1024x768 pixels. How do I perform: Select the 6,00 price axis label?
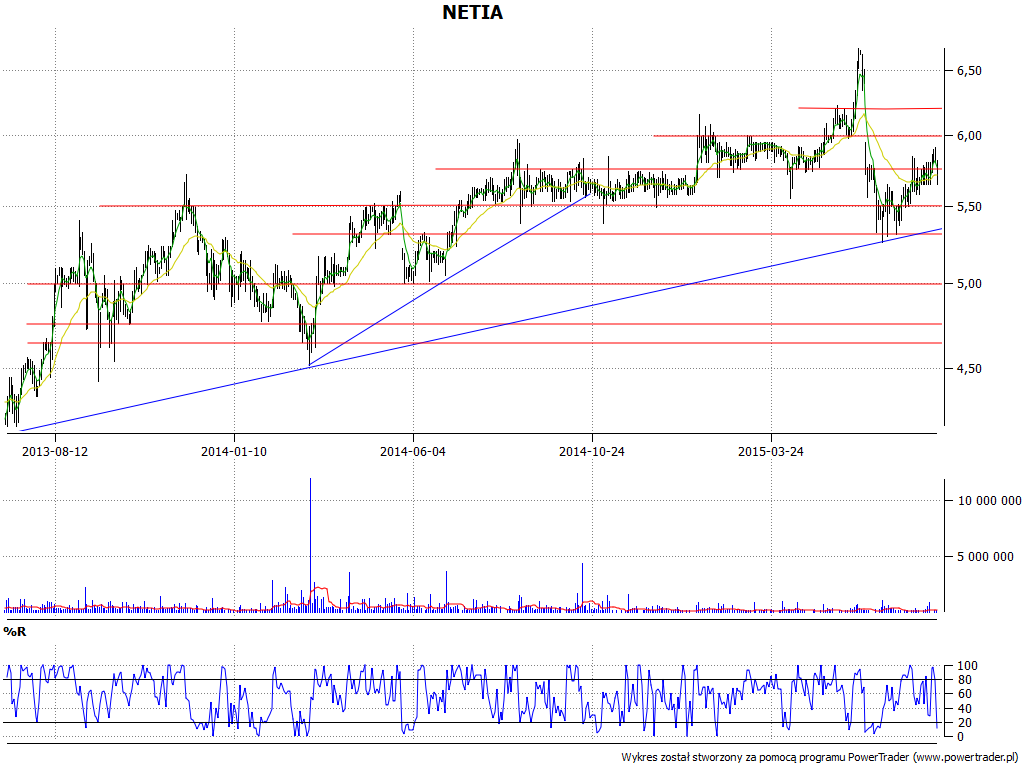[x=969, y=136]
